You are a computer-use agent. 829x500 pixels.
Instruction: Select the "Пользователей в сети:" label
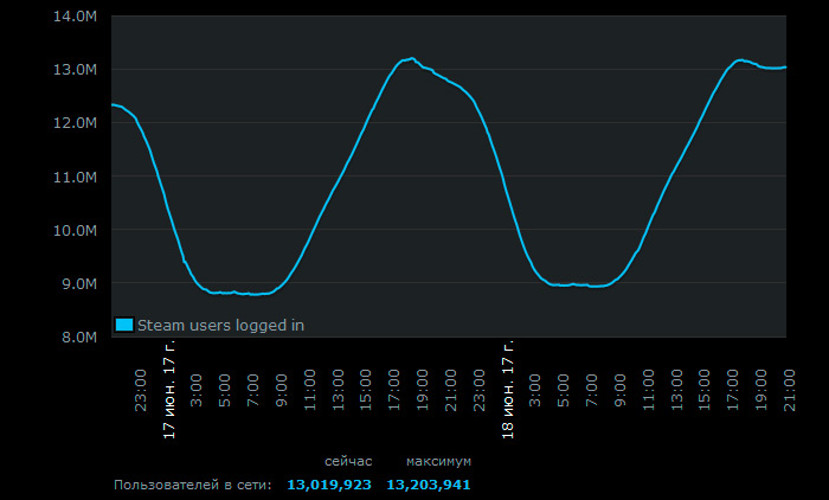pyautogui.click(x=192, y=485)
